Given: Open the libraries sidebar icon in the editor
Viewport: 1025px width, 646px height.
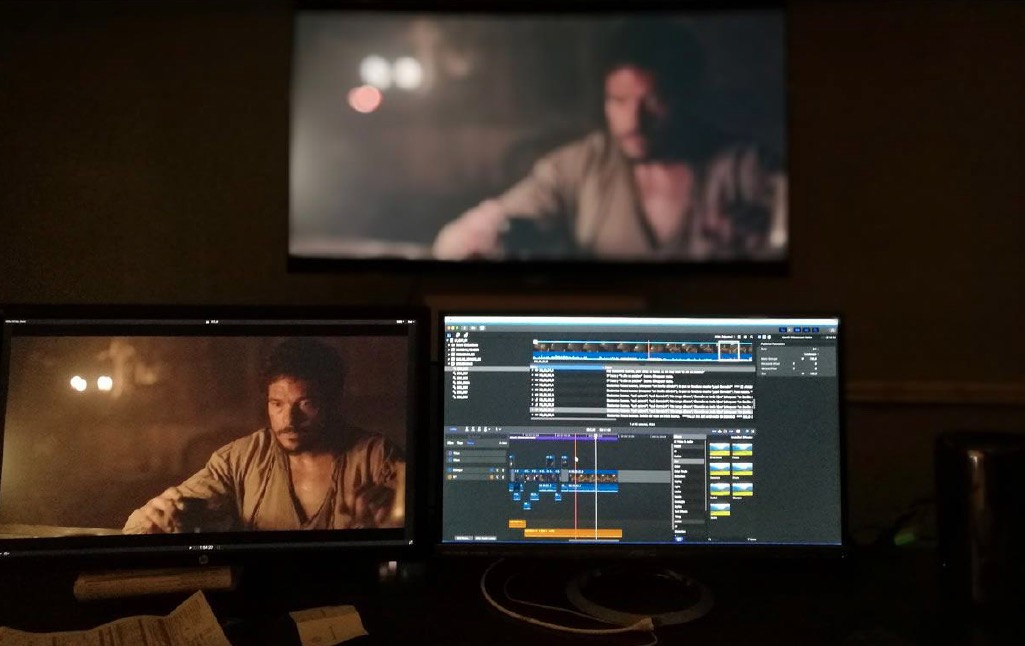Looking at the screenshot, I should [x=449, y=335].
